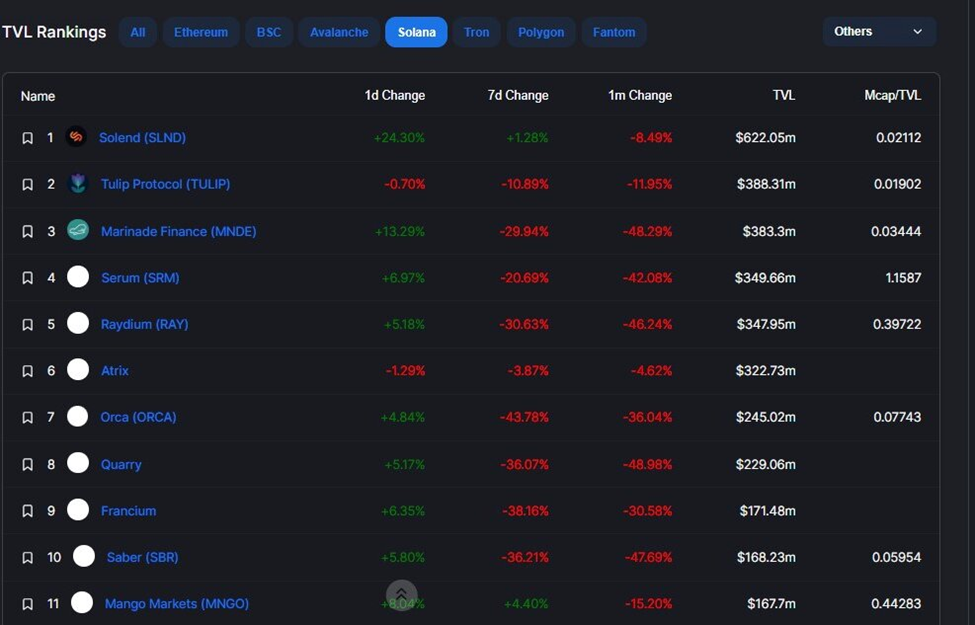975x625 pixels.
Task: Toggle bookmark for Saber (SBR)
Action: click(27, 558)
